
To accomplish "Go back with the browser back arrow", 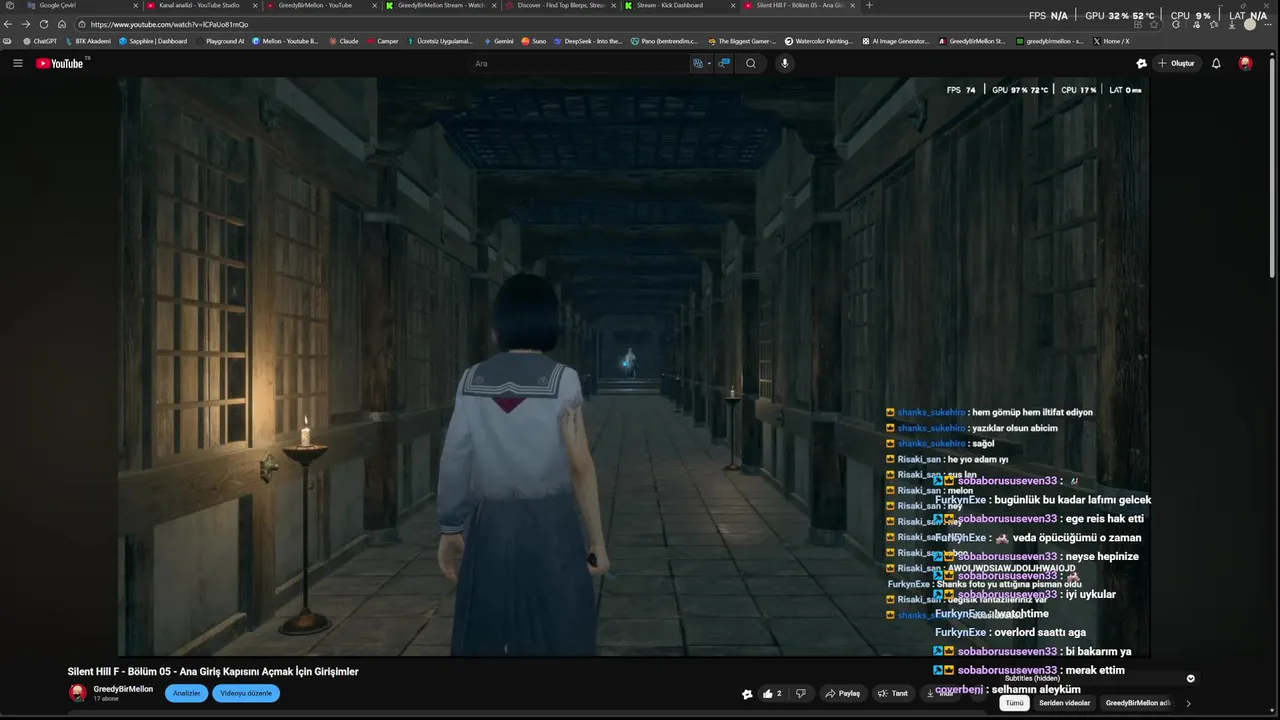I will [10, 24].
